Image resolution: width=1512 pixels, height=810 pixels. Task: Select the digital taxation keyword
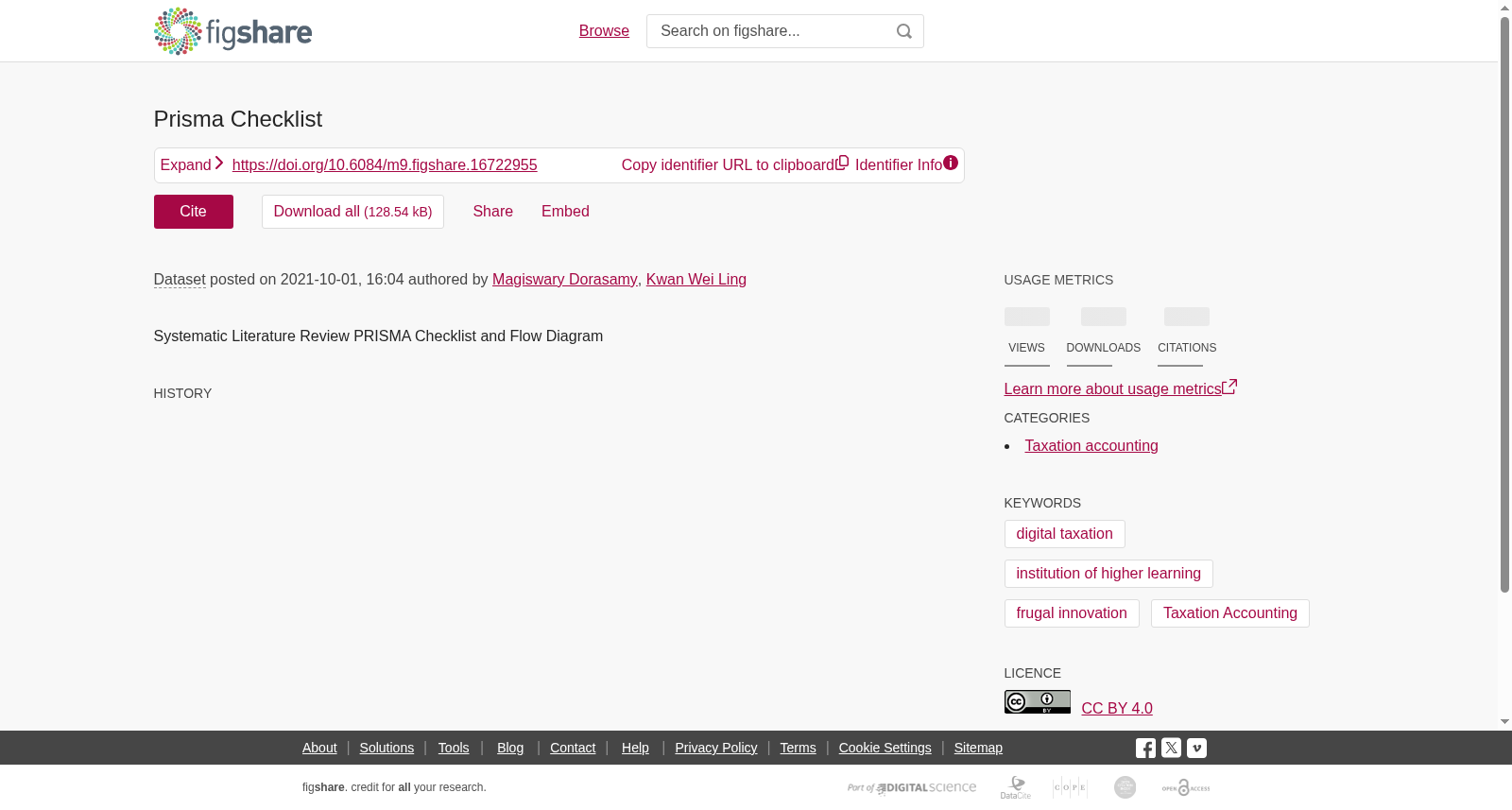pyautogui.click(x=1065, y=534)
